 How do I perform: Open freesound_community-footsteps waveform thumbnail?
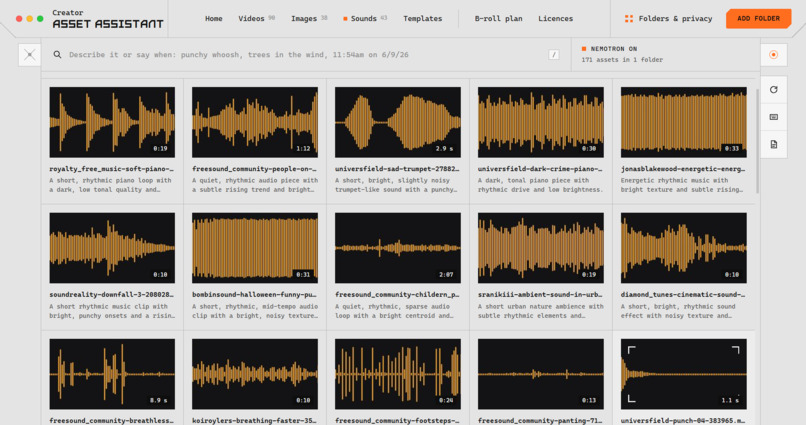pyautogui.click(x=397, y=374)
